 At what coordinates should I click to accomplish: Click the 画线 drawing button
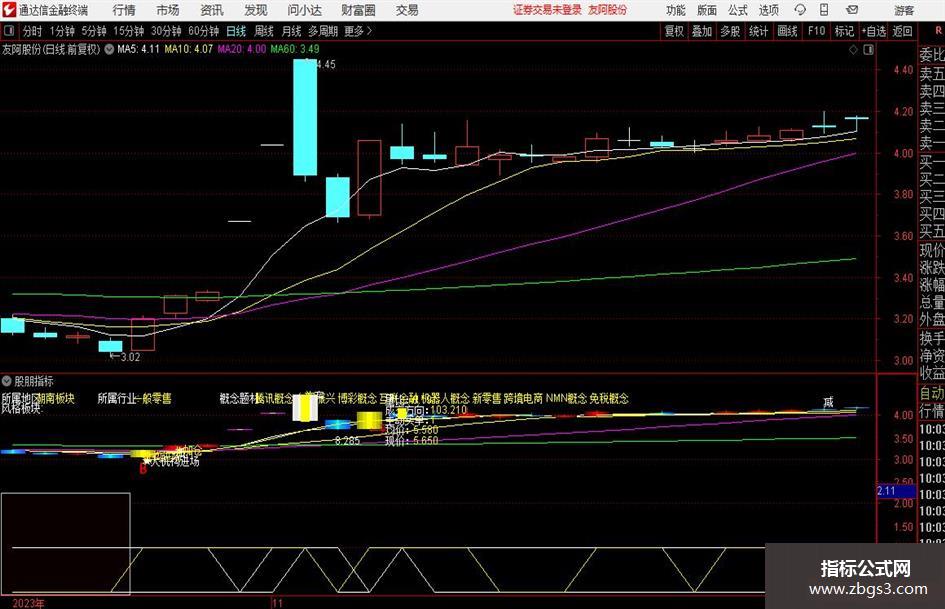pyautogui.click(x=787, y=31)
